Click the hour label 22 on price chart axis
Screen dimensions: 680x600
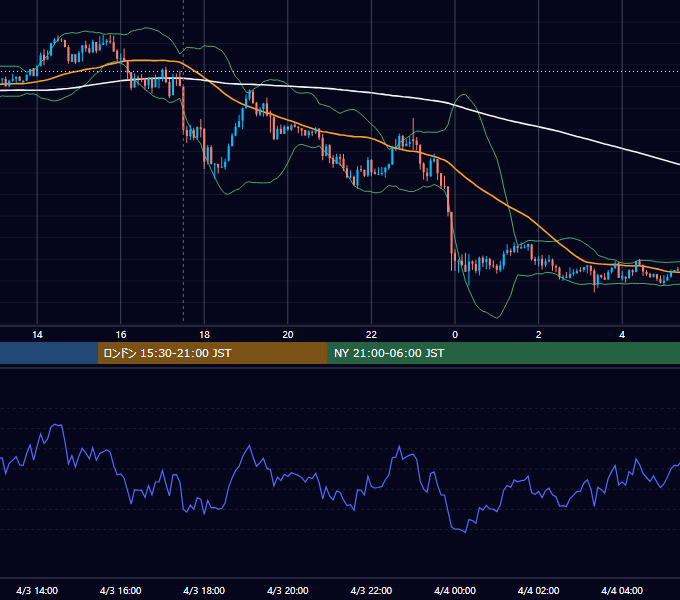coord(371,335)
